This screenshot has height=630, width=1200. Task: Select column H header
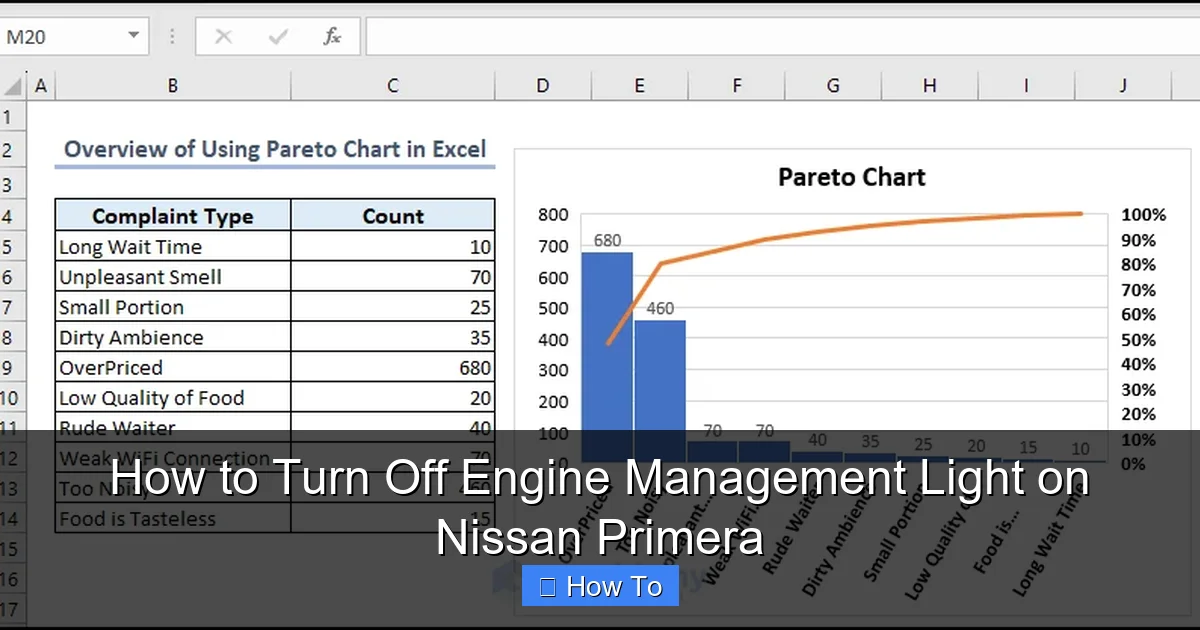(930, 86)
